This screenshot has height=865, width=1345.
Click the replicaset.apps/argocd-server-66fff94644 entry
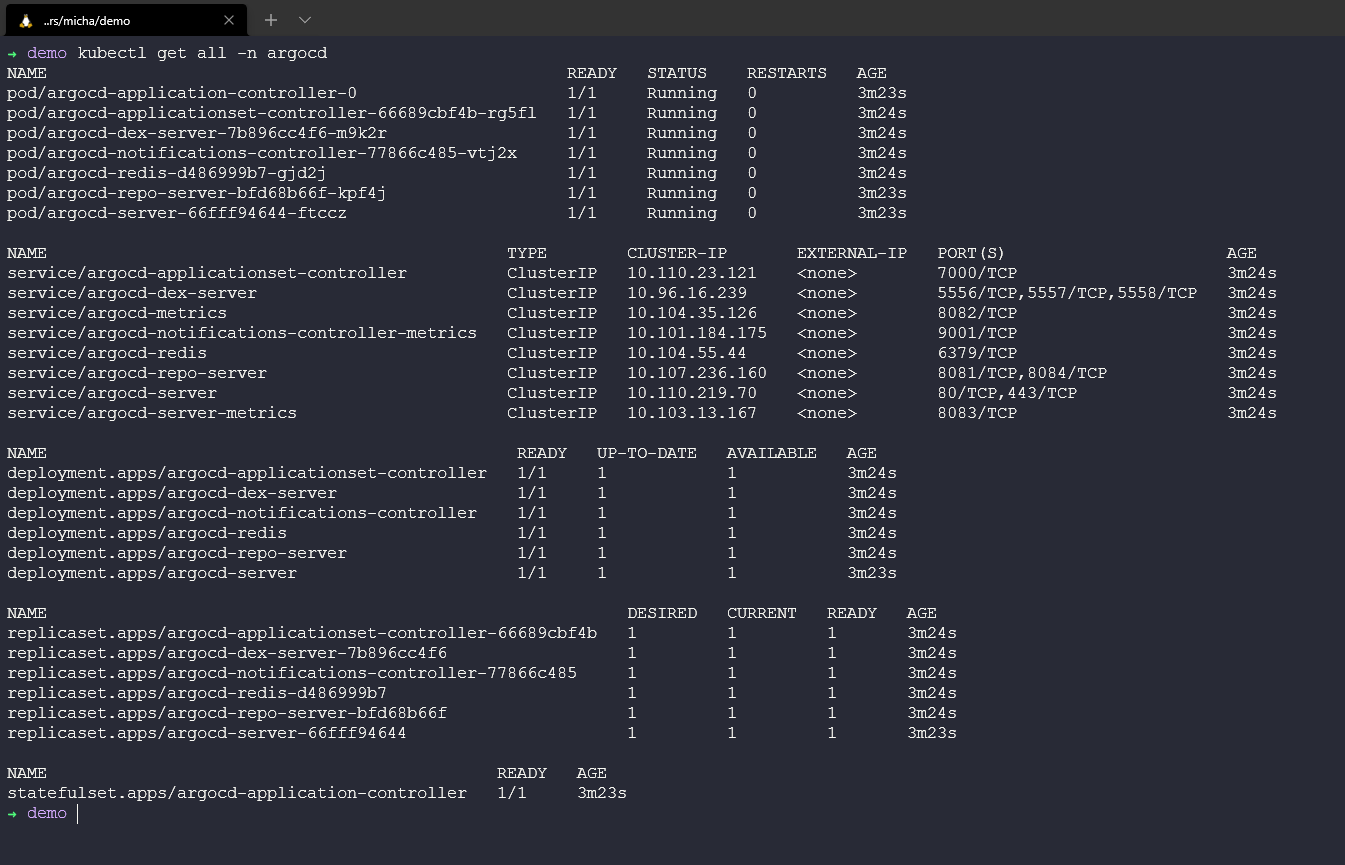pyautogui.click(x=206, y=733)
